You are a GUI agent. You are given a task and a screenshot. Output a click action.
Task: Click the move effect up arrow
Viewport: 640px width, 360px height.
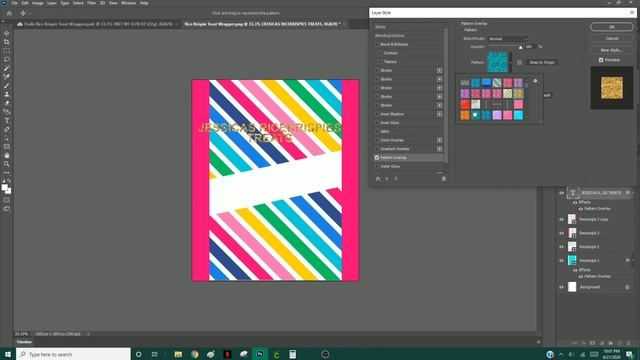(x=387, y=179)
